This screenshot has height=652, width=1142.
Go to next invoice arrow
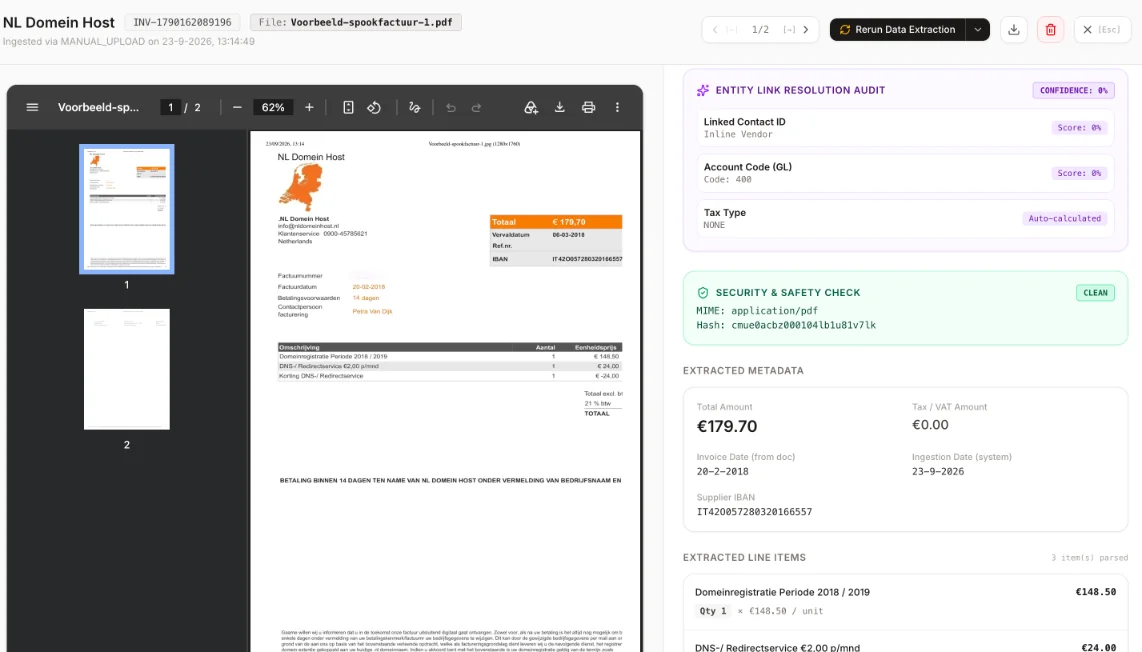click(806, 30)
